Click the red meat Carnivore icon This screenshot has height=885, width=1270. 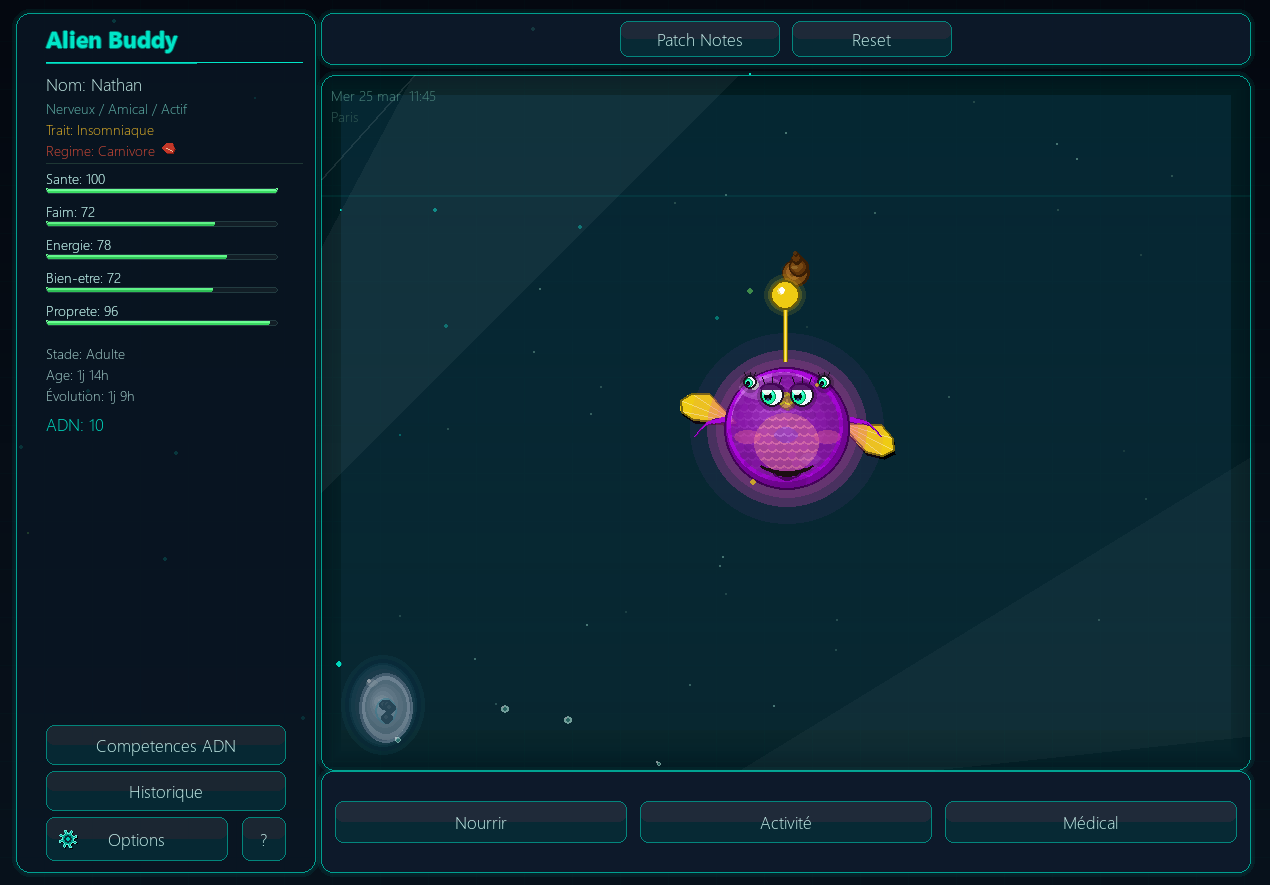click(169, 149)
